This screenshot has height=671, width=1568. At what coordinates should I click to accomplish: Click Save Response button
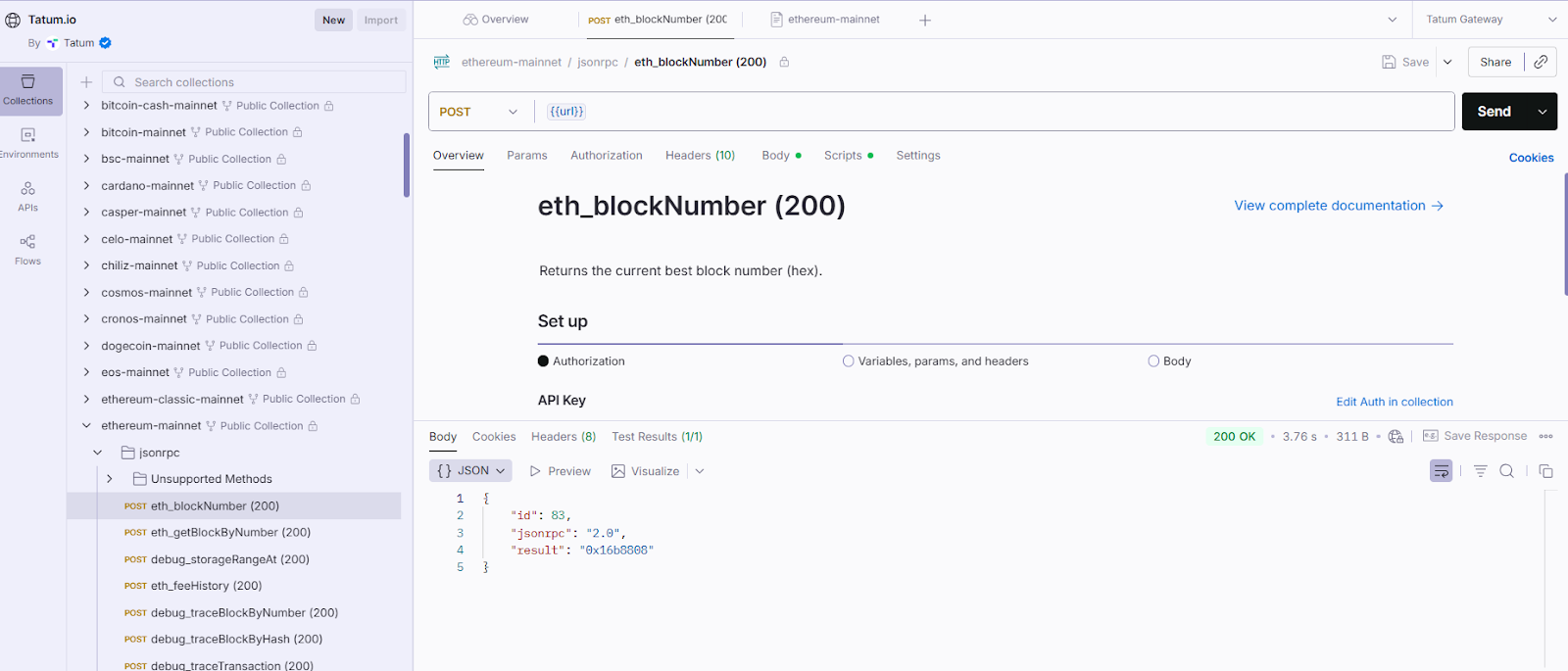click(1475, 436)
